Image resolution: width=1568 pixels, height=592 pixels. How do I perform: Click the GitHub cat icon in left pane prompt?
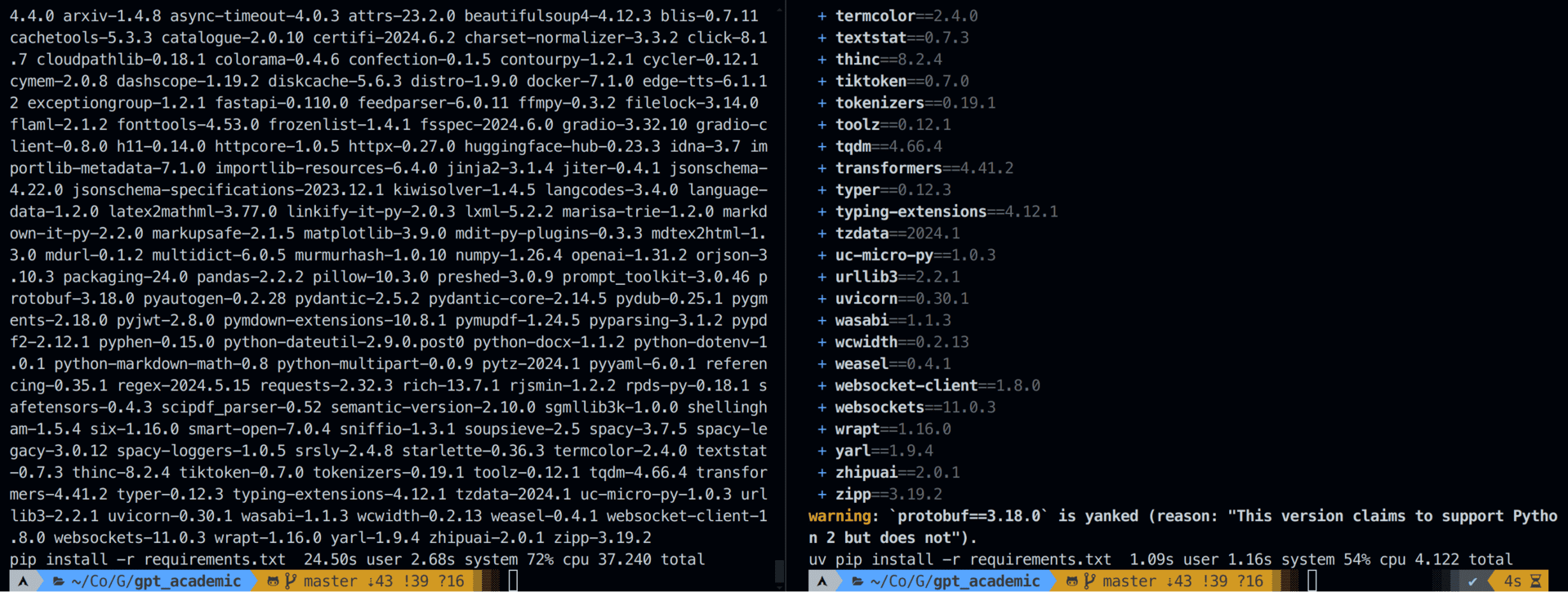point(273,581)
